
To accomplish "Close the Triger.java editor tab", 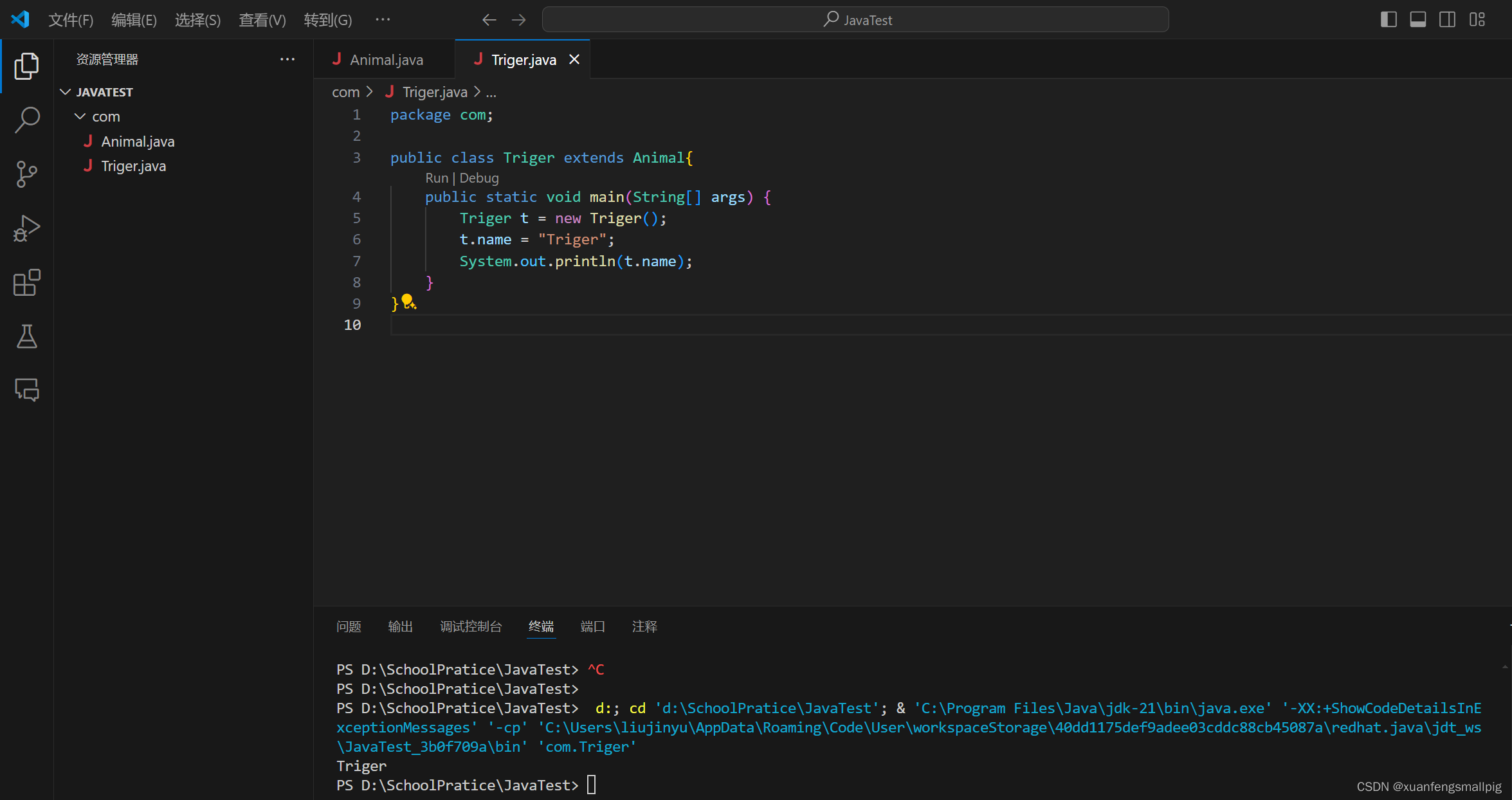I will coord(574,60).
